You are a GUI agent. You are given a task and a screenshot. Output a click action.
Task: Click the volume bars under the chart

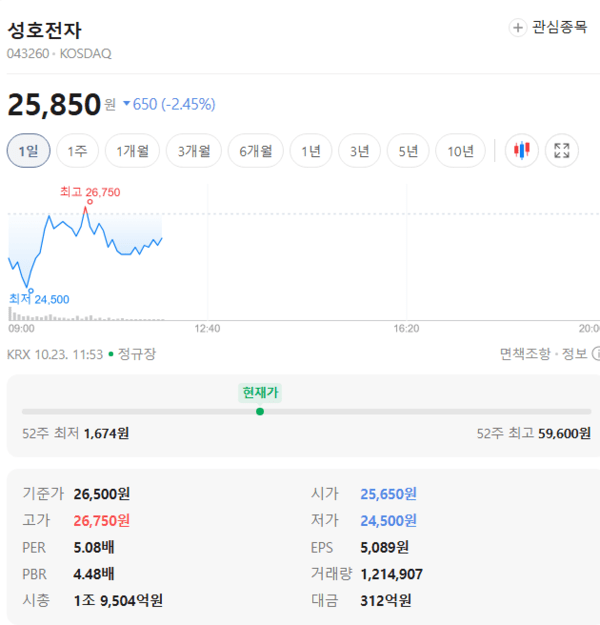click(86, 316)
